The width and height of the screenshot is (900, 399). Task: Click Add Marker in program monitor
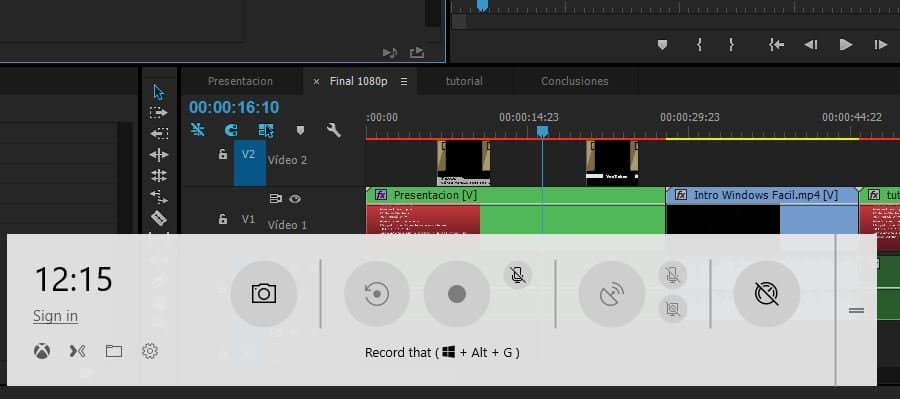pyautogui.click(x=662, y=44)
